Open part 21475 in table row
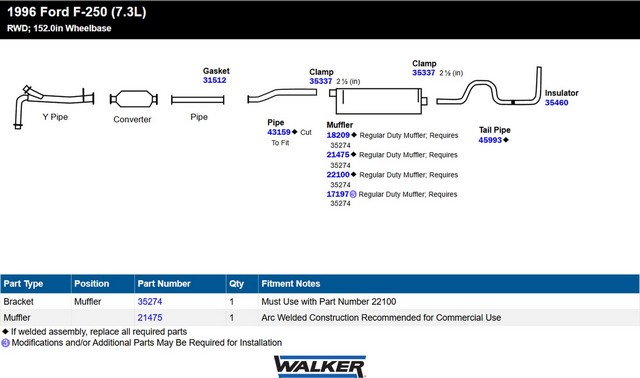640x378 pixels. click(x=150, y=318)
